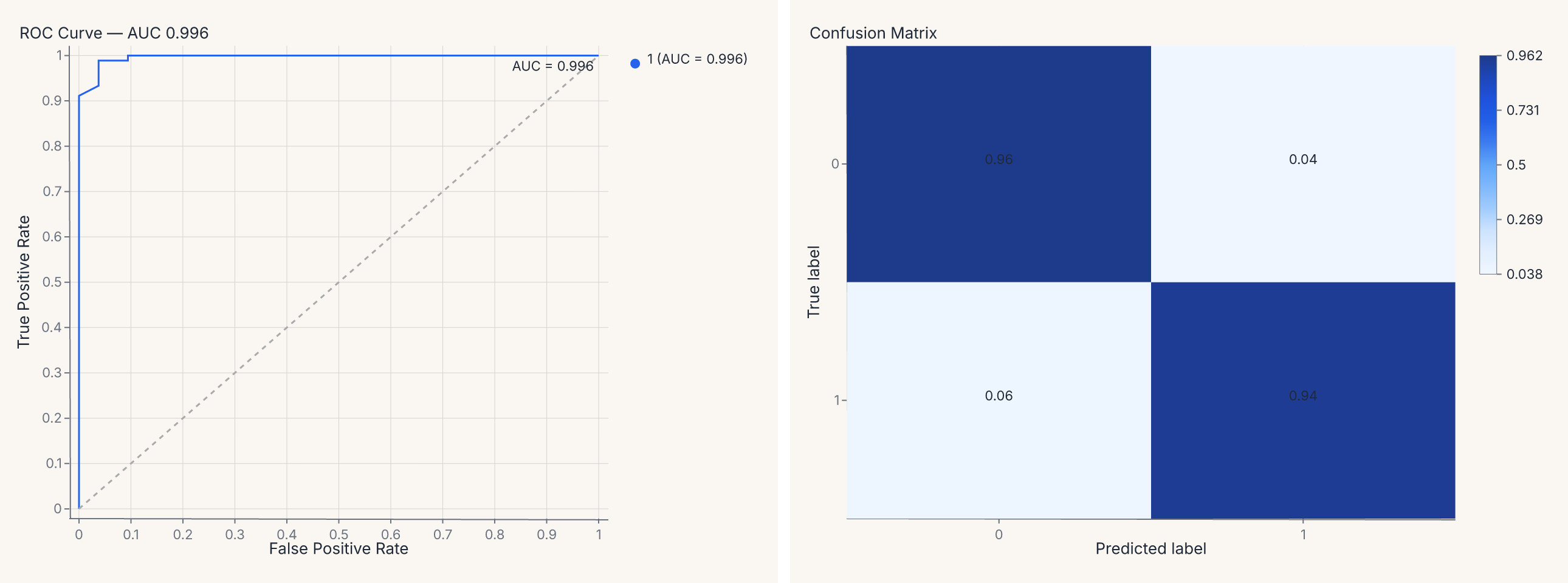Click the 0.5 tick on the ROC x-axis
This screenshot has width=1568, height=583.
(x=339, y=534)
